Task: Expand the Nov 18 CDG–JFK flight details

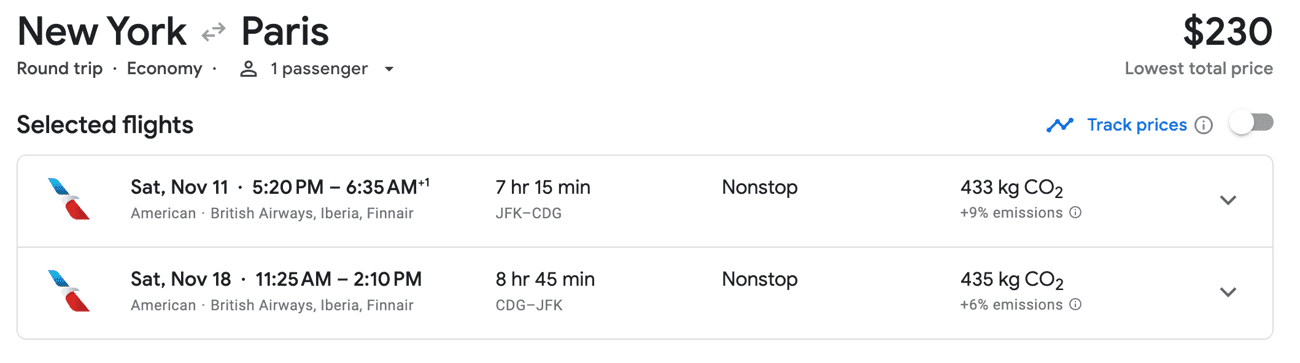Action: coord(1228,292)
